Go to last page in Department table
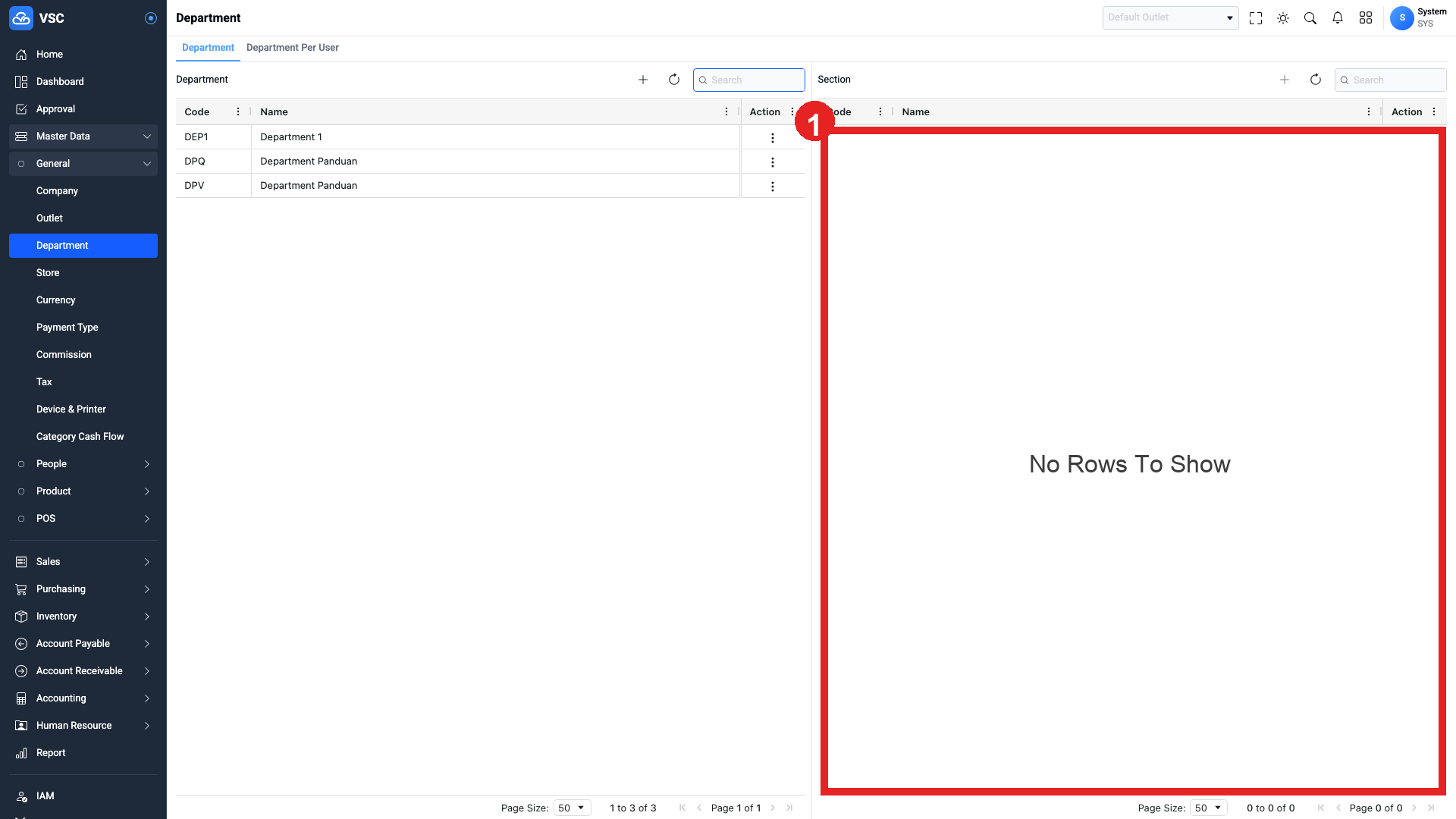This screenshot has width=1456, height=819. (x=789, y=808)
